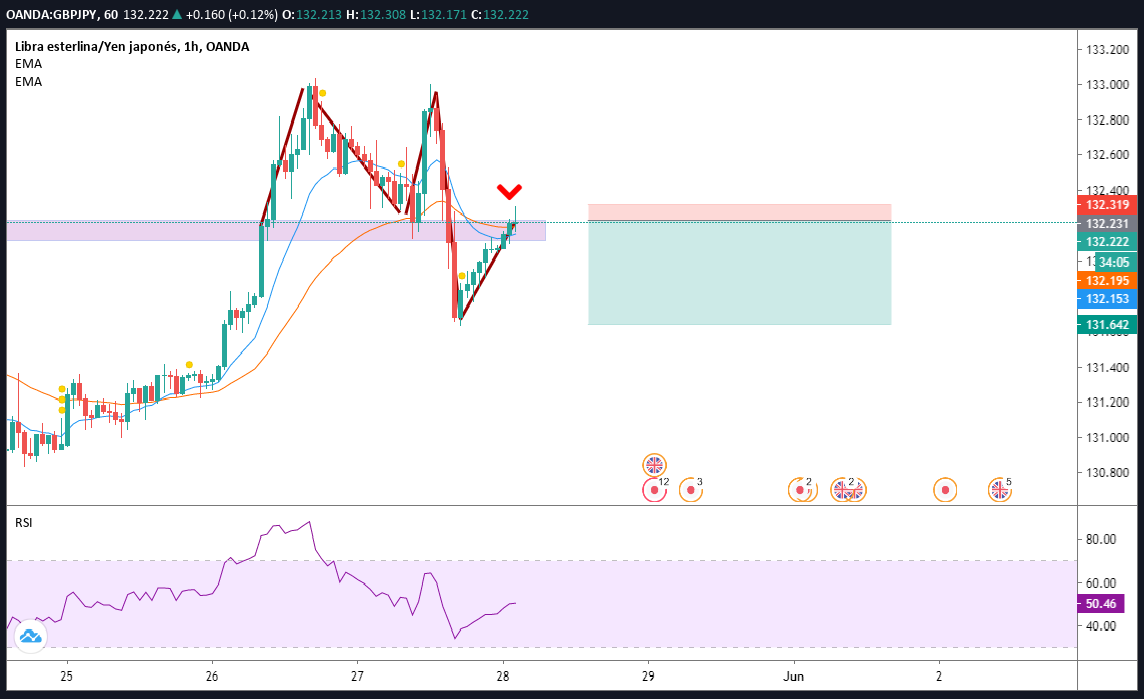Click the Jun label on the time axis
This screenshot has height=699, width=1144.
[793, 676]
